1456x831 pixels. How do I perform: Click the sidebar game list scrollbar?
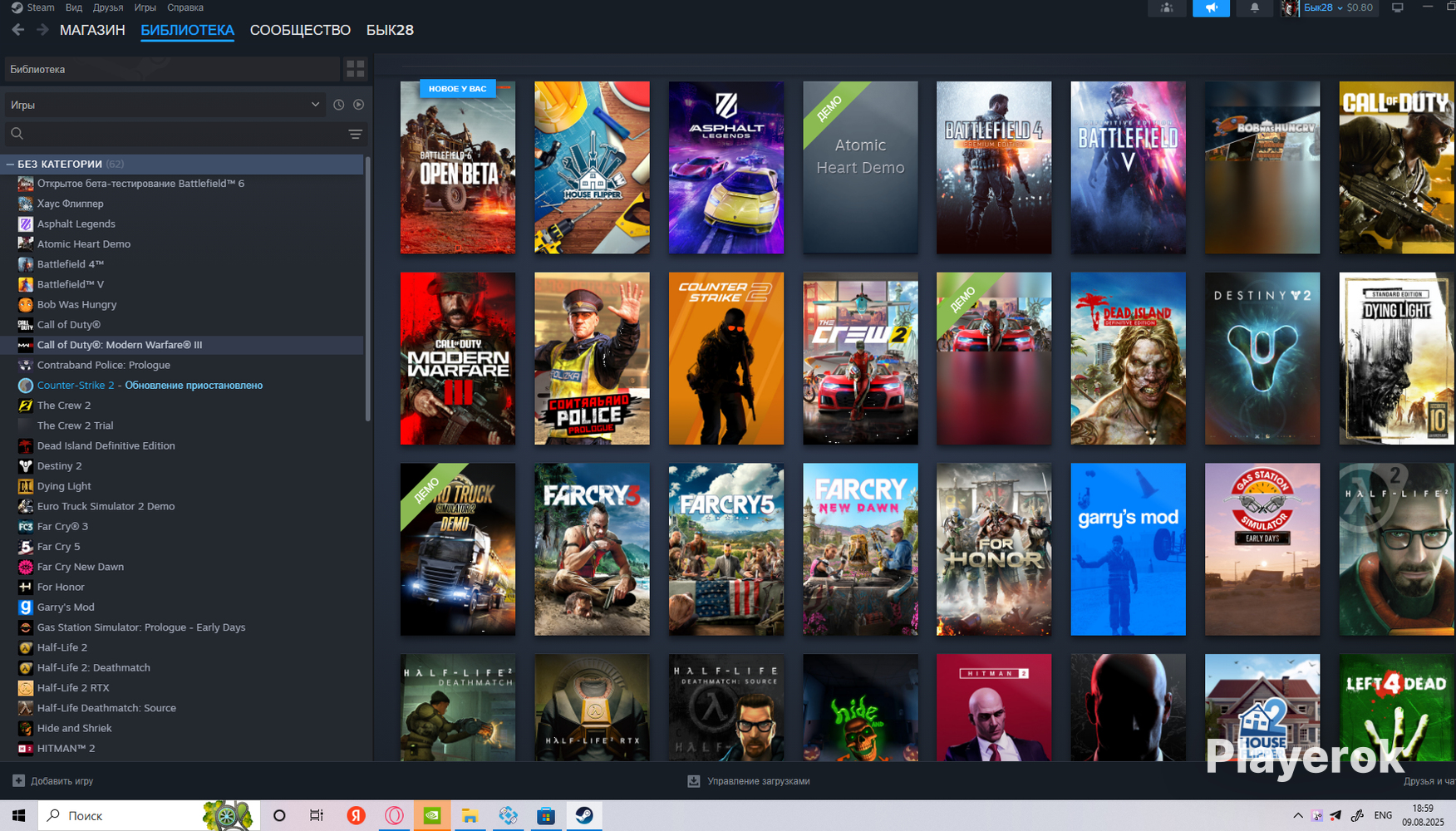tap(367, 289)
